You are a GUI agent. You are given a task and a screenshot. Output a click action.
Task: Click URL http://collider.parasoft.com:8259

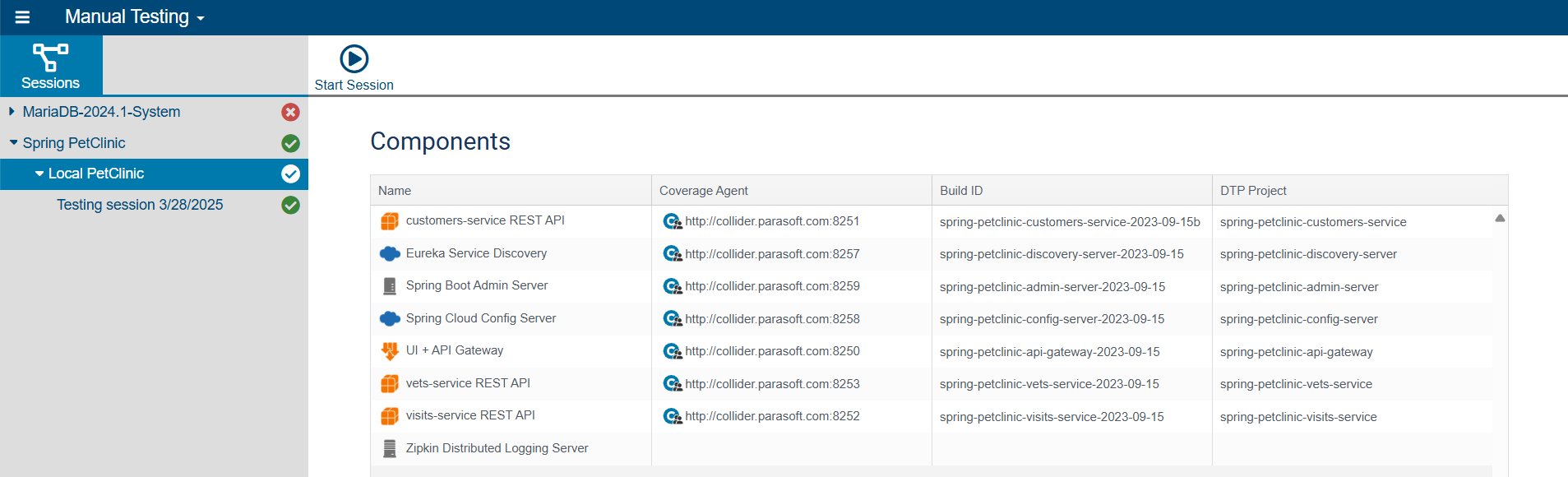click(773, 286)
